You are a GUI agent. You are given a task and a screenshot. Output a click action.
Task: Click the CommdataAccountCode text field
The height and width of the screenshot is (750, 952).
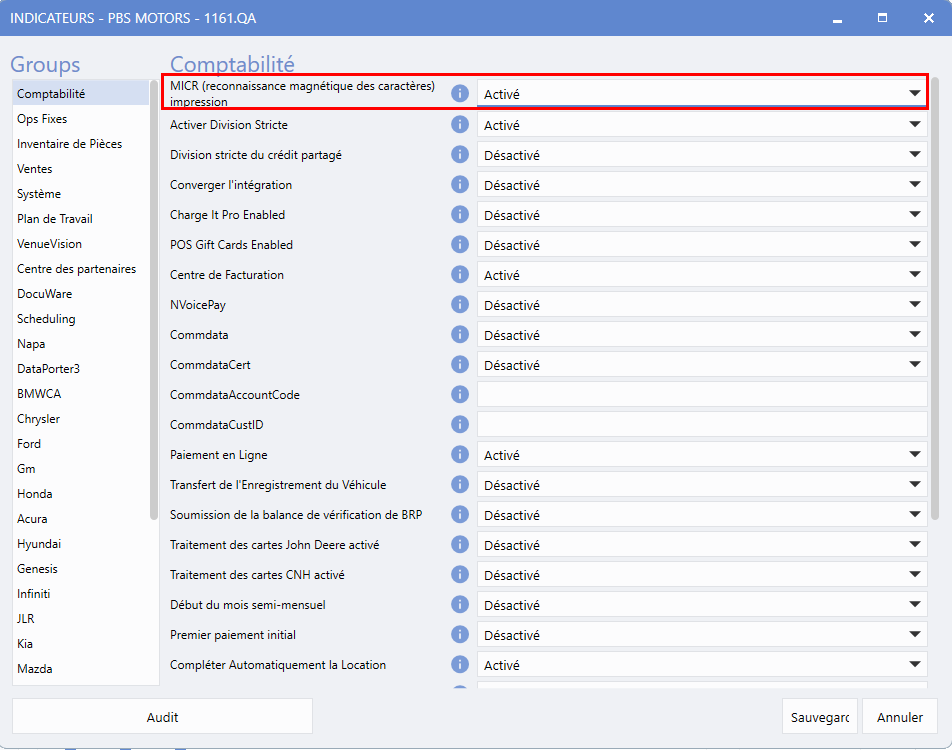click(702, 395)
